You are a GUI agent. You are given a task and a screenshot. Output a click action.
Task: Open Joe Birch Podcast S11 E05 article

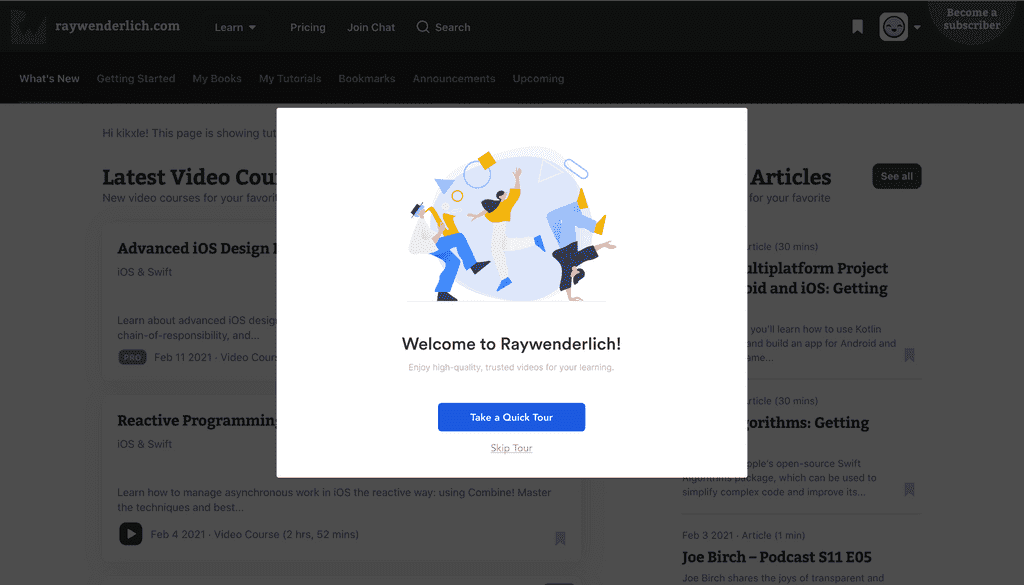[776, 557]
